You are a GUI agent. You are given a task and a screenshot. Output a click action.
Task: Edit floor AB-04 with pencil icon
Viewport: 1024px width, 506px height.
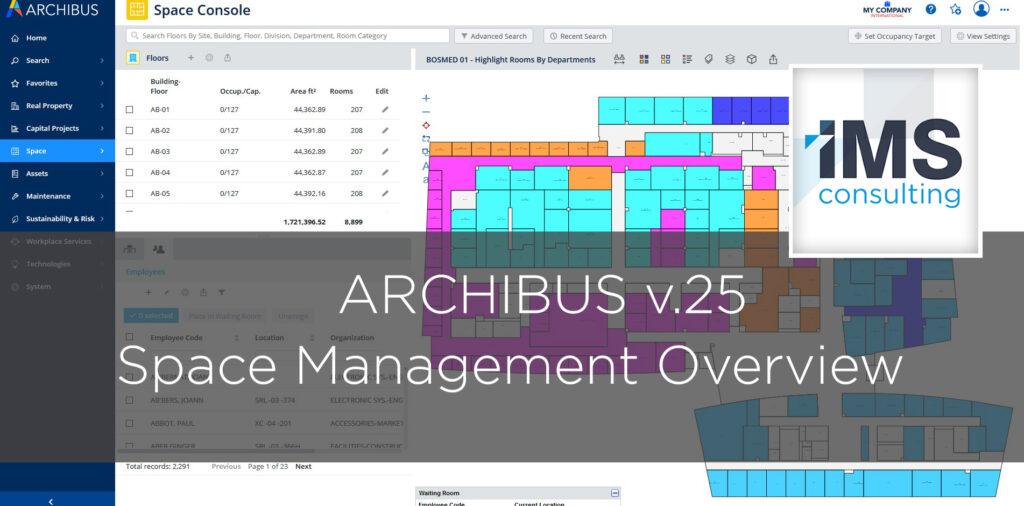pos(385,172)
